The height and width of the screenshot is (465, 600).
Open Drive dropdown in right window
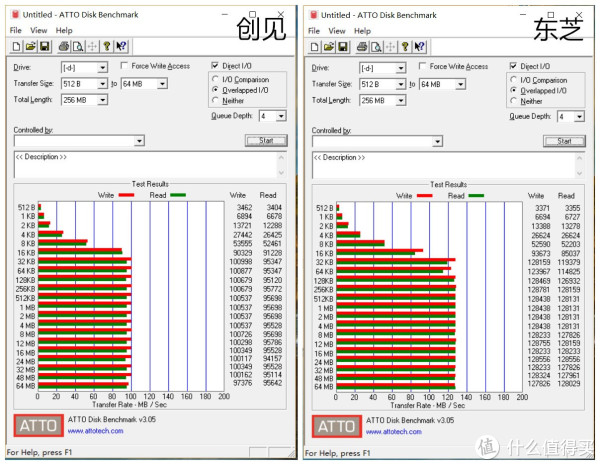(400, 68)
